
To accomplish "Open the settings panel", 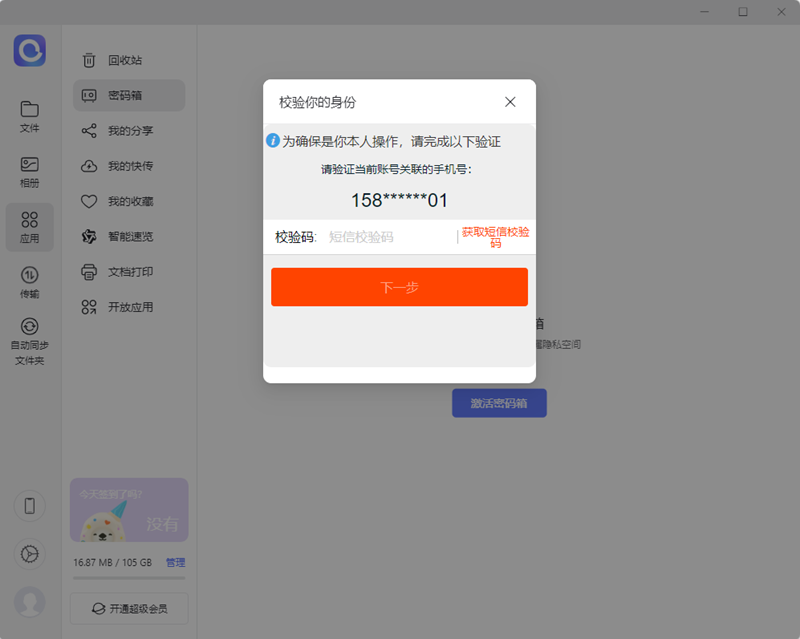I will tap(29, 554).
